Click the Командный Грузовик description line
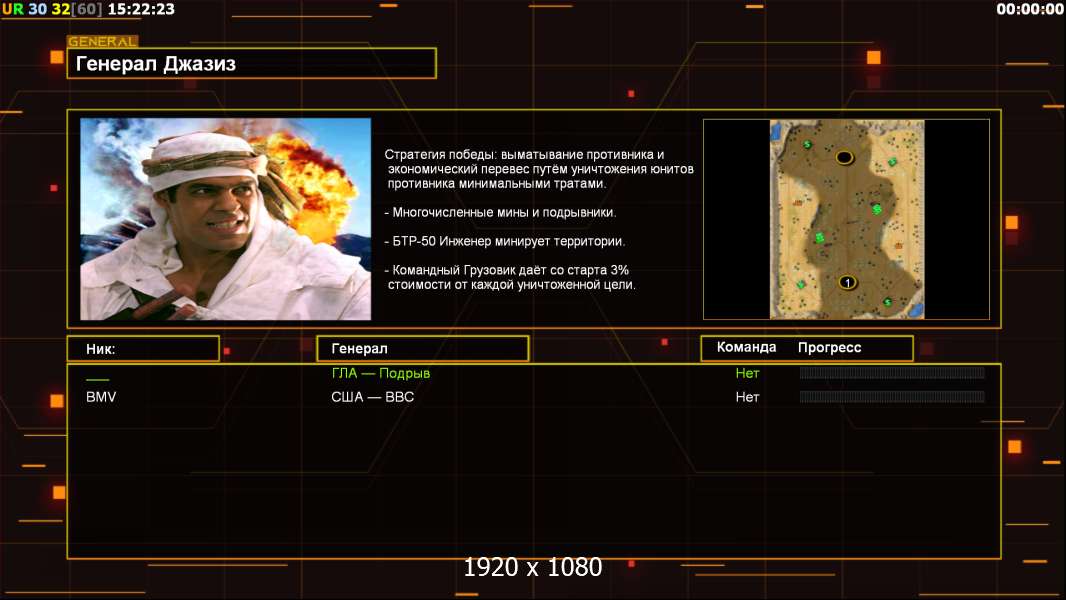 [x=511, y=277]
